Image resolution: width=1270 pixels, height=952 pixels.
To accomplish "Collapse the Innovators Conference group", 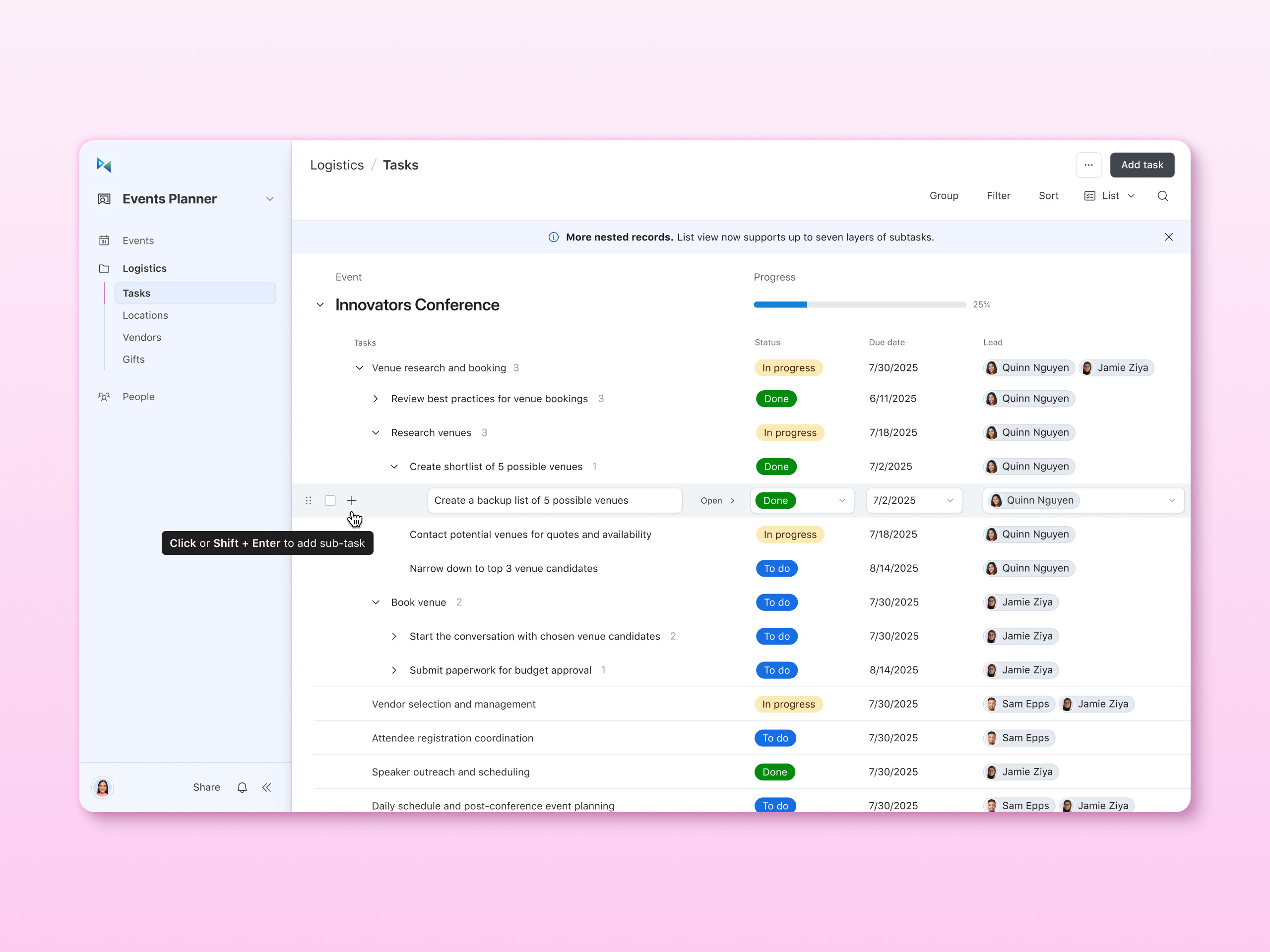I will tap(320, 305).
